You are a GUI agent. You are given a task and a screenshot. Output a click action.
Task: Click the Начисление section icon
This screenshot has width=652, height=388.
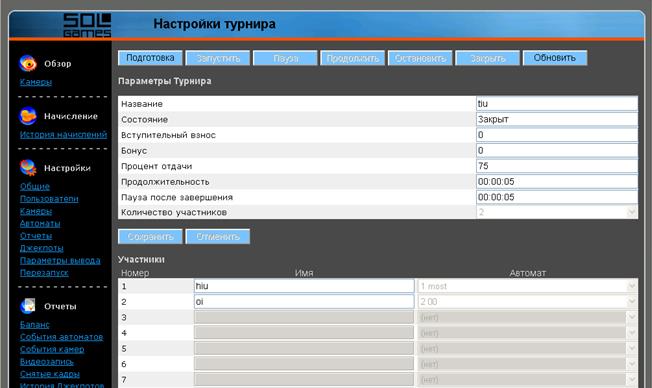click(x=28, y=116)
